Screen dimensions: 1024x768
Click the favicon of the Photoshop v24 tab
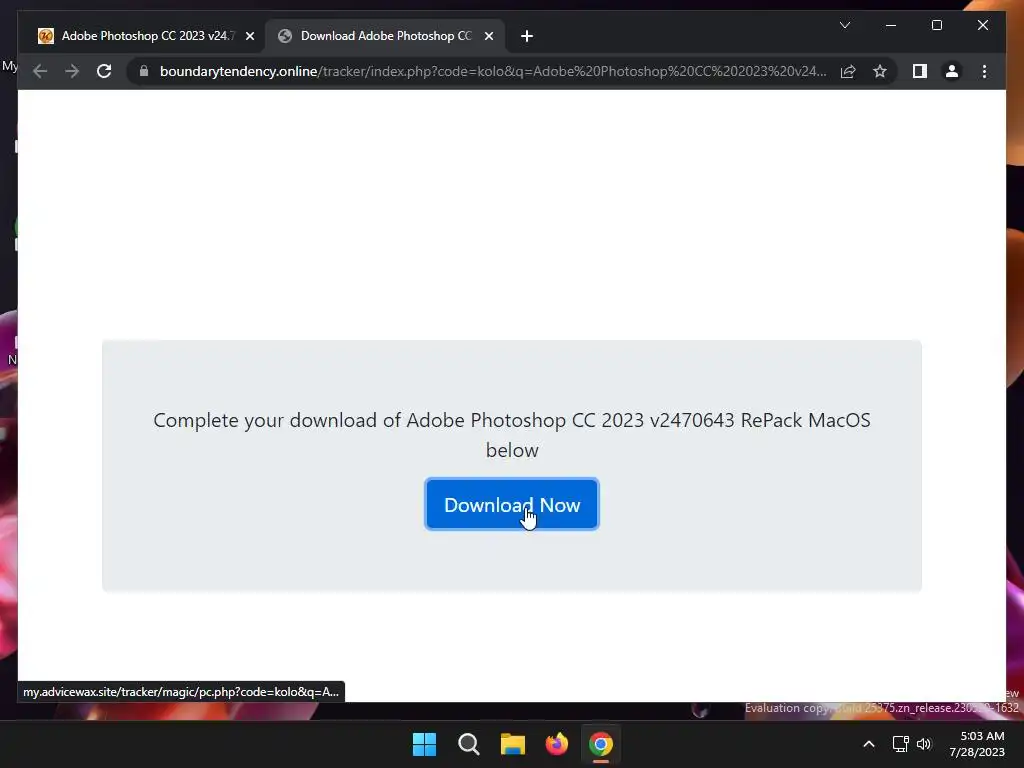[46, 36]
